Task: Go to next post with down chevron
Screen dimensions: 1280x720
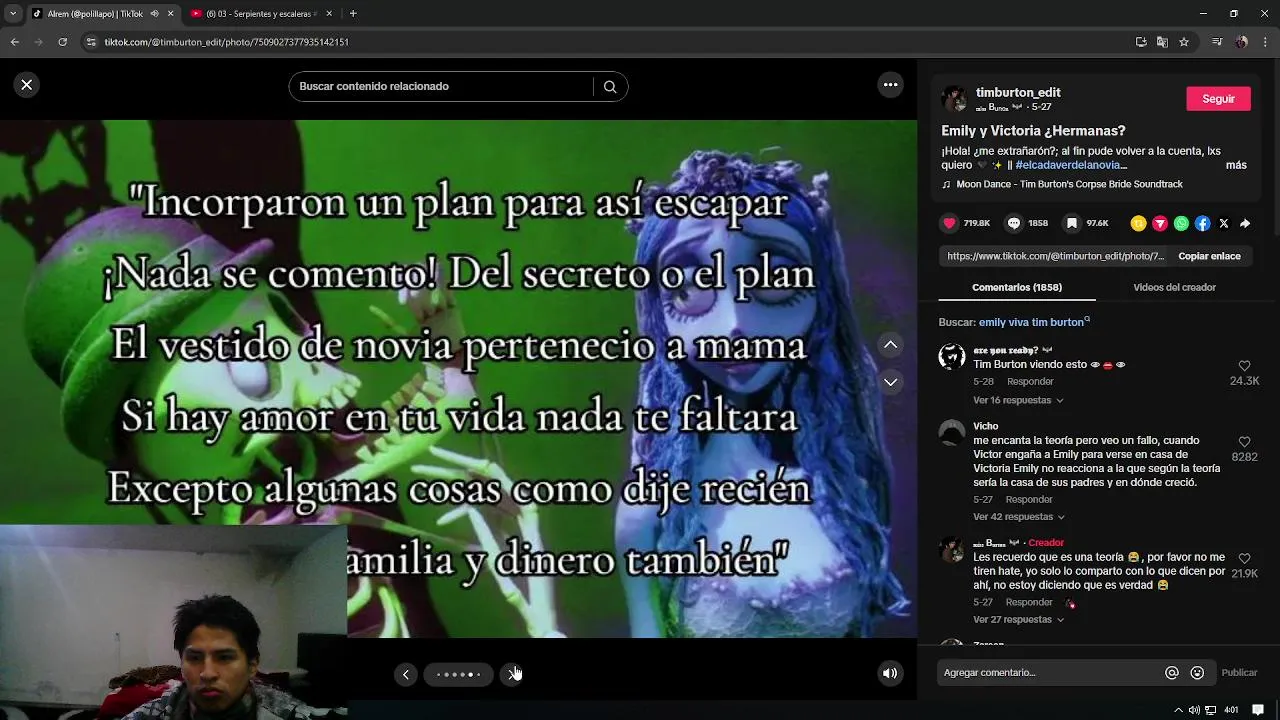Action: click(890, 382)
